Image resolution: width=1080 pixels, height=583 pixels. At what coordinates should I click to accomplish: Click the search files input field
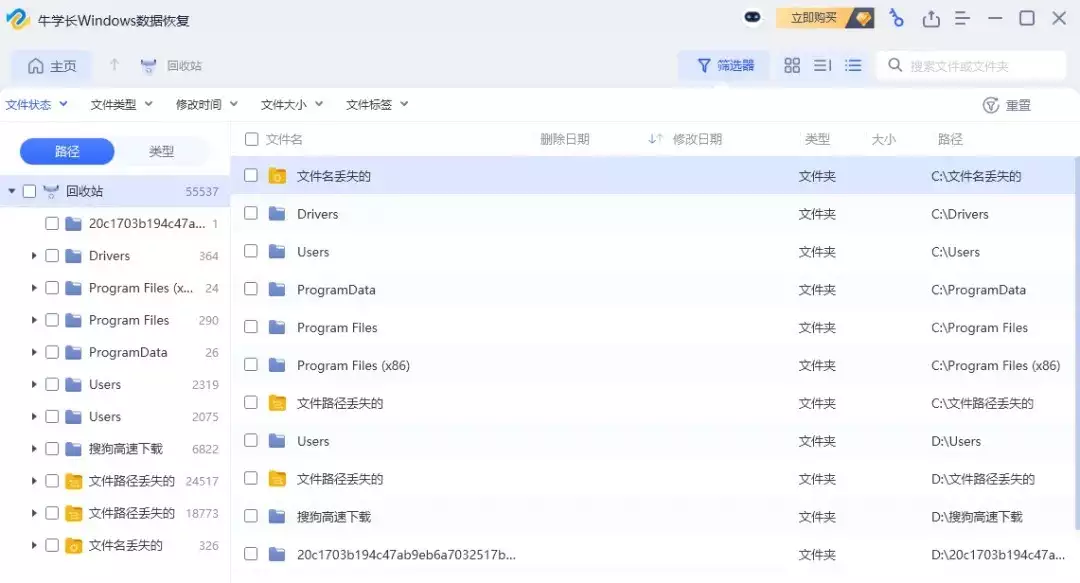click(x=971, y=65)
